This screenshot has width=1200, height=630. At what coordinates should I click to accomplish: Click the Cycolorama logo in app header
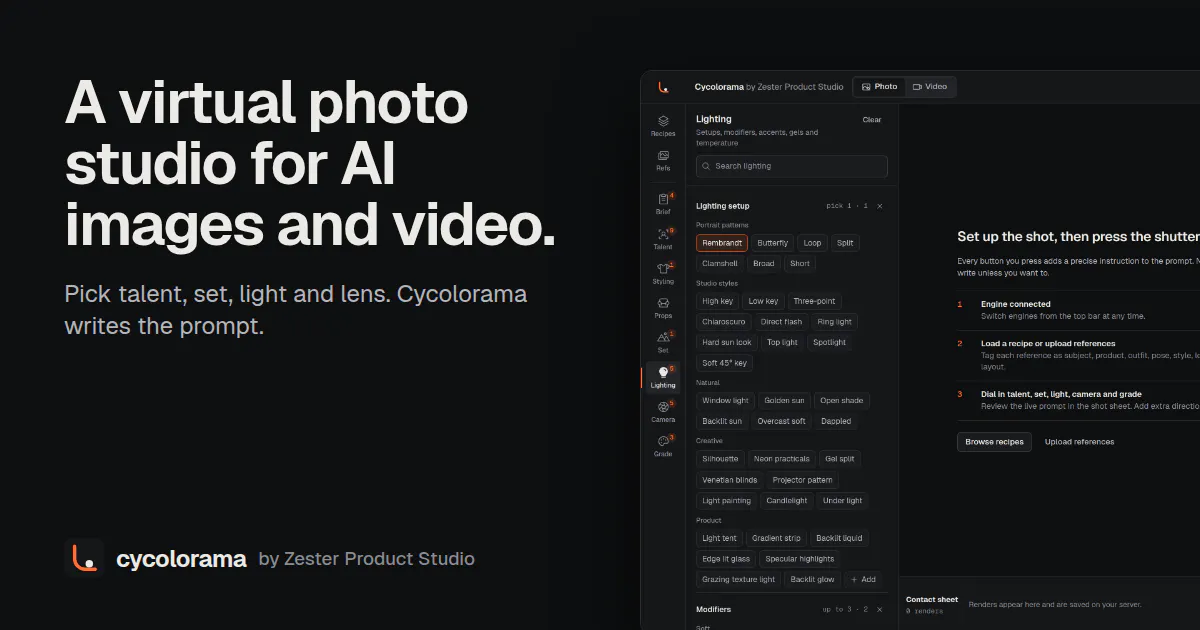point(663,87)
